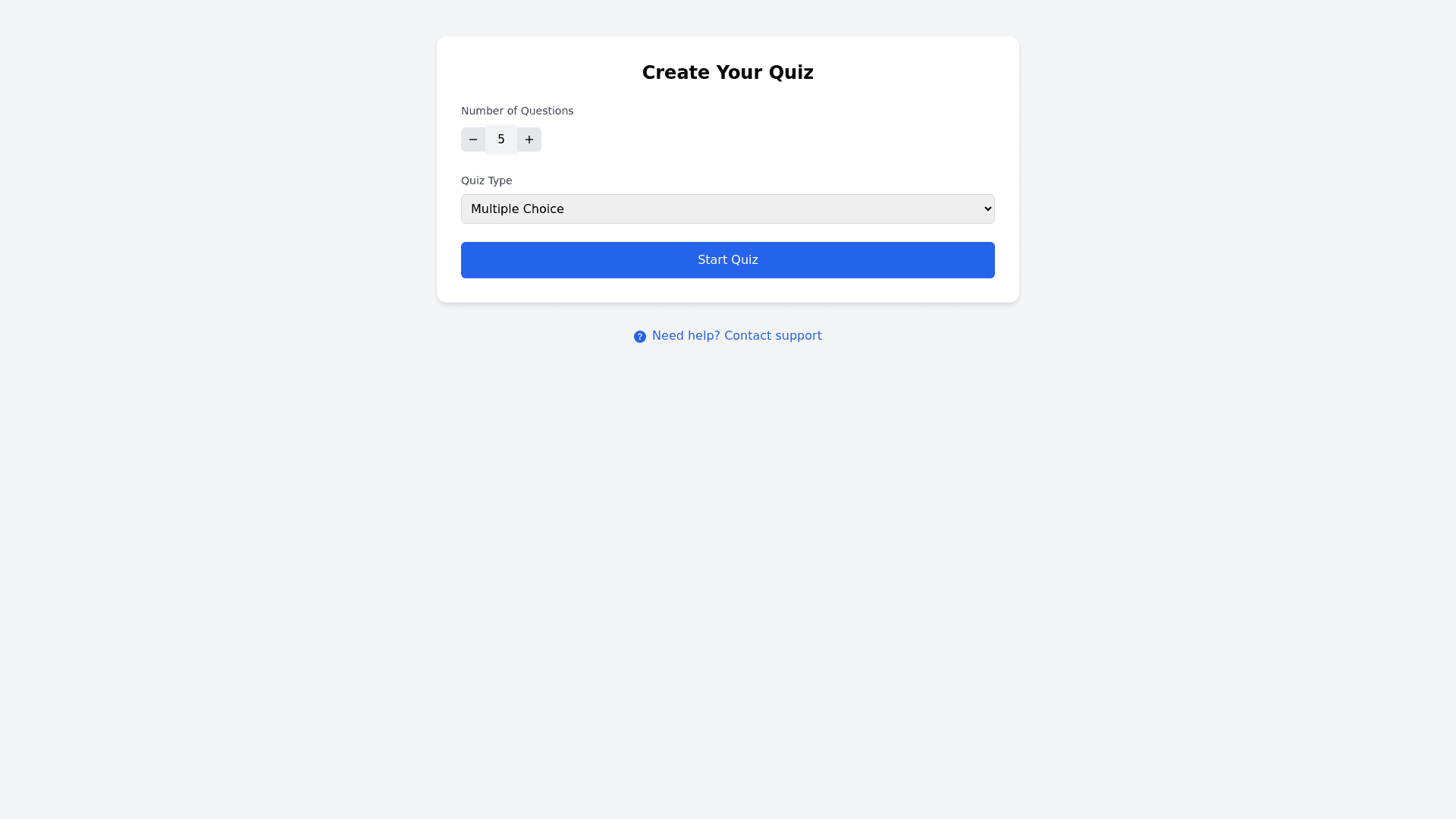1456x819 pixels.
Task: Expand the quiz type options list
Action: tap(727, 209)
